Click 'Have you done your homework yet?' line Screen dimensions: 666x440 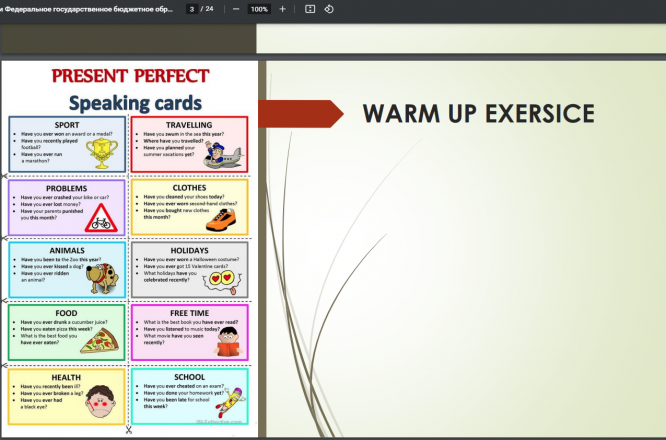click(183, 393)
